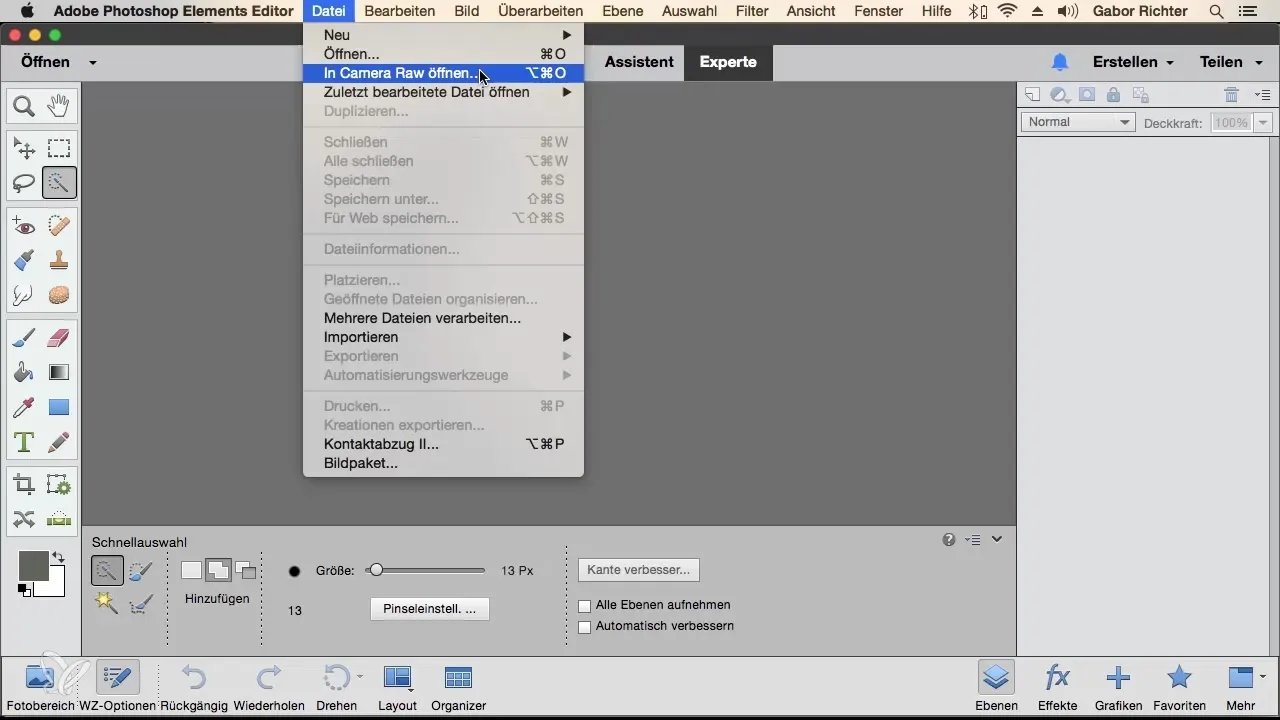Choose the Magic Wand selection option

coord(107,602)
